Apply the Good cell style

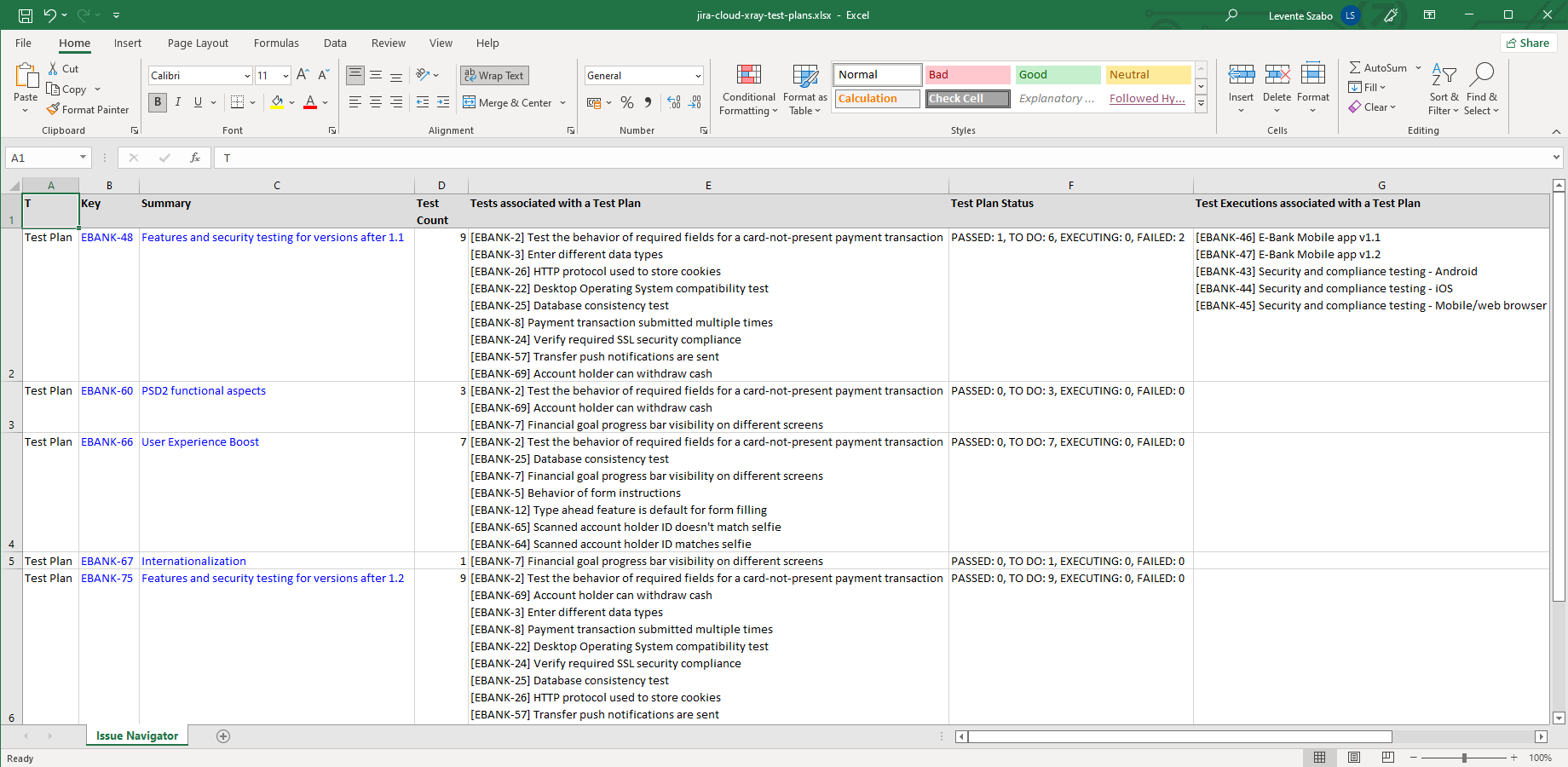pyautogui.click(x=1058, y=75)
